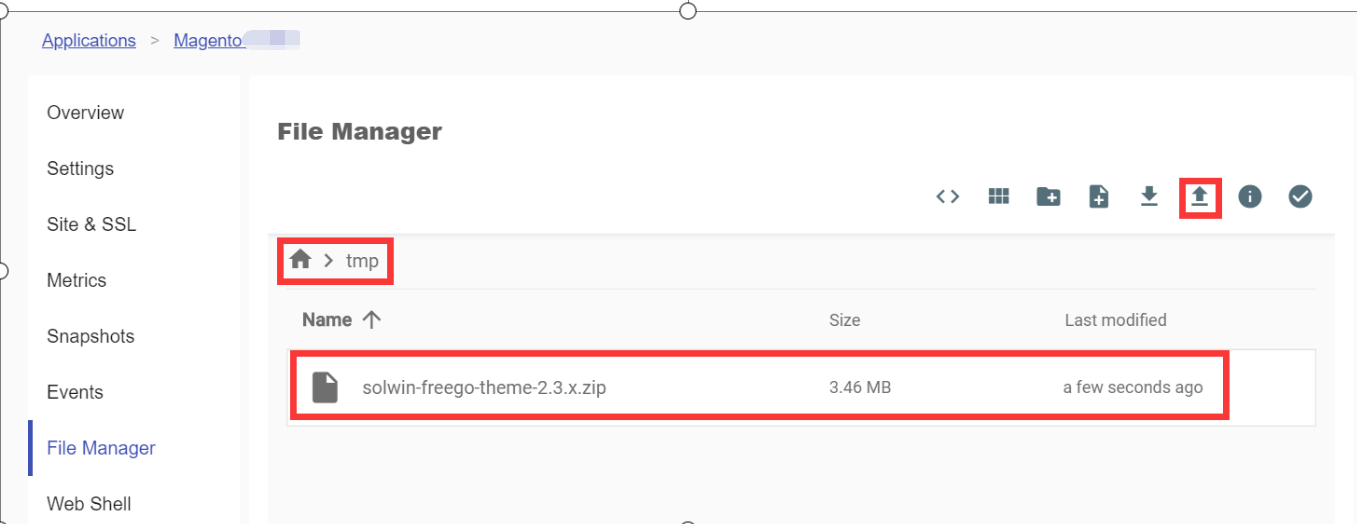The image size is (1357, 524).
Task: Open the info icon
Action: [x=1250, y=197]
